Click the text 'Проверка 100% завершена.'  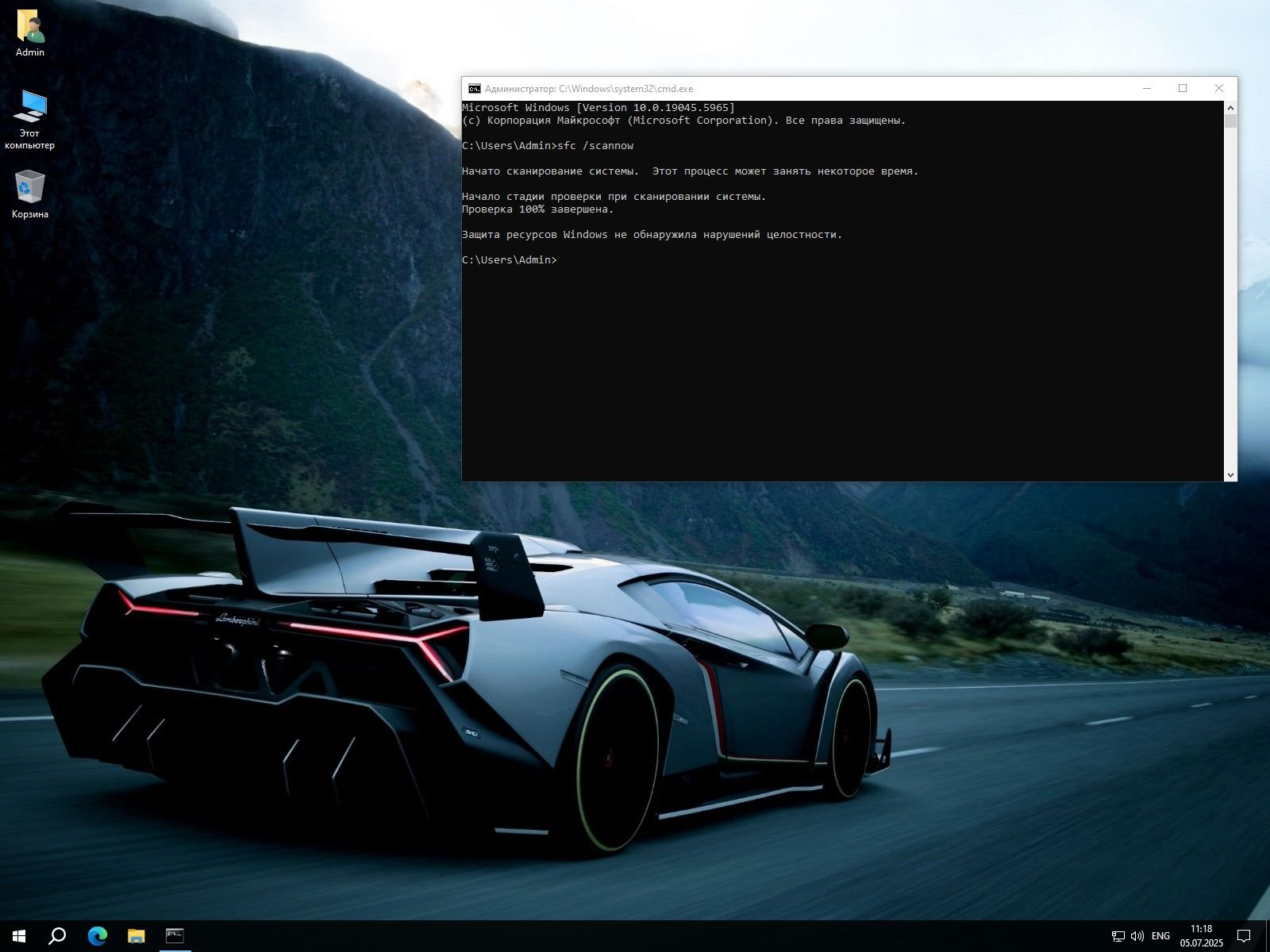click(x=538, y=209)
